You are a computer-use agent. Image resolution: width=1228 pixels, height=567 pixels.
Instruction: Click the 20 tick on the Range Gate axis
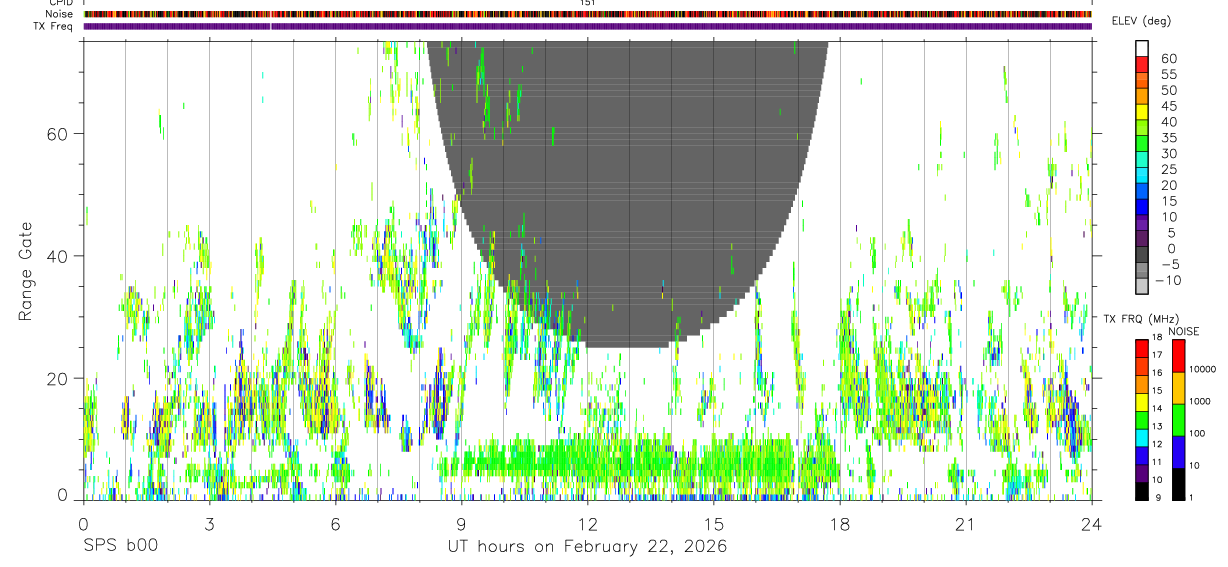(x=58, y=378)
